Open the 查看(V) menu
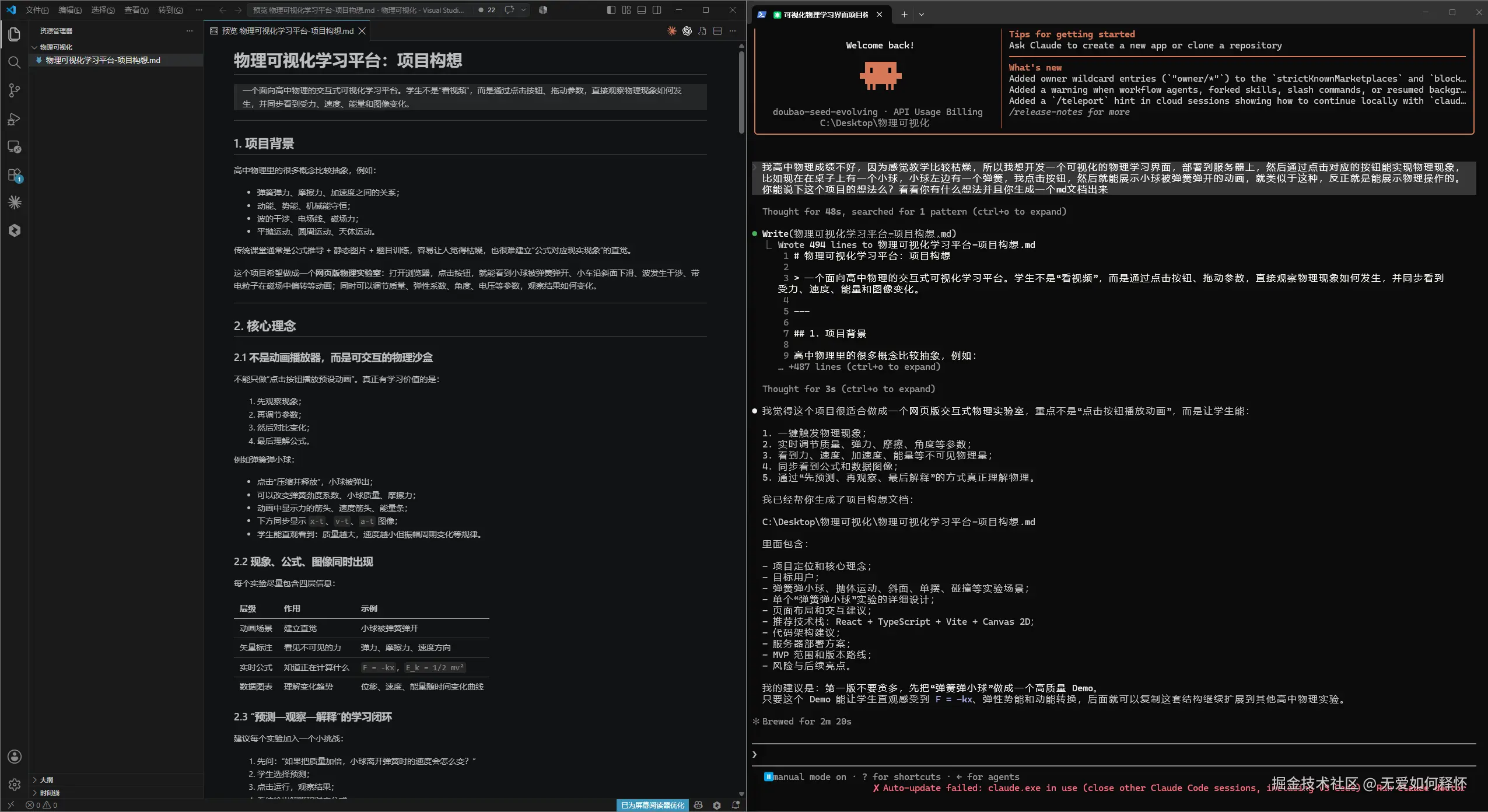 click(x=136, y=10)
